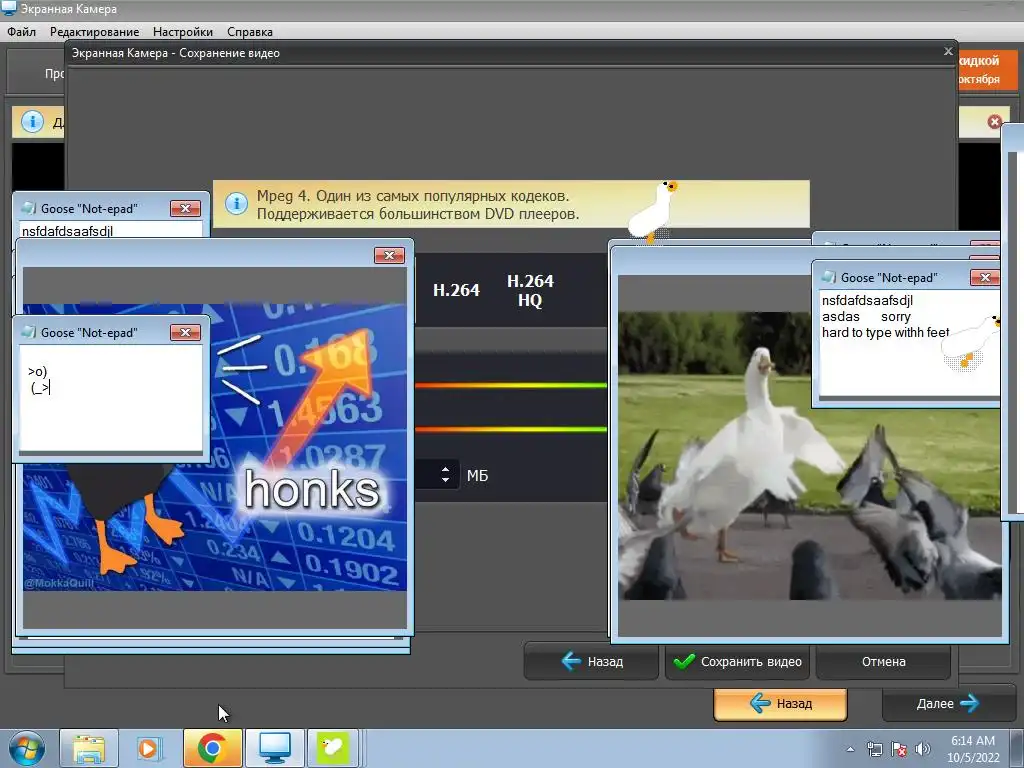Screen dimensions: 1024x768
Task: Click the Далее button in main window
Action: pyautogui.click(x=948, y=703)
